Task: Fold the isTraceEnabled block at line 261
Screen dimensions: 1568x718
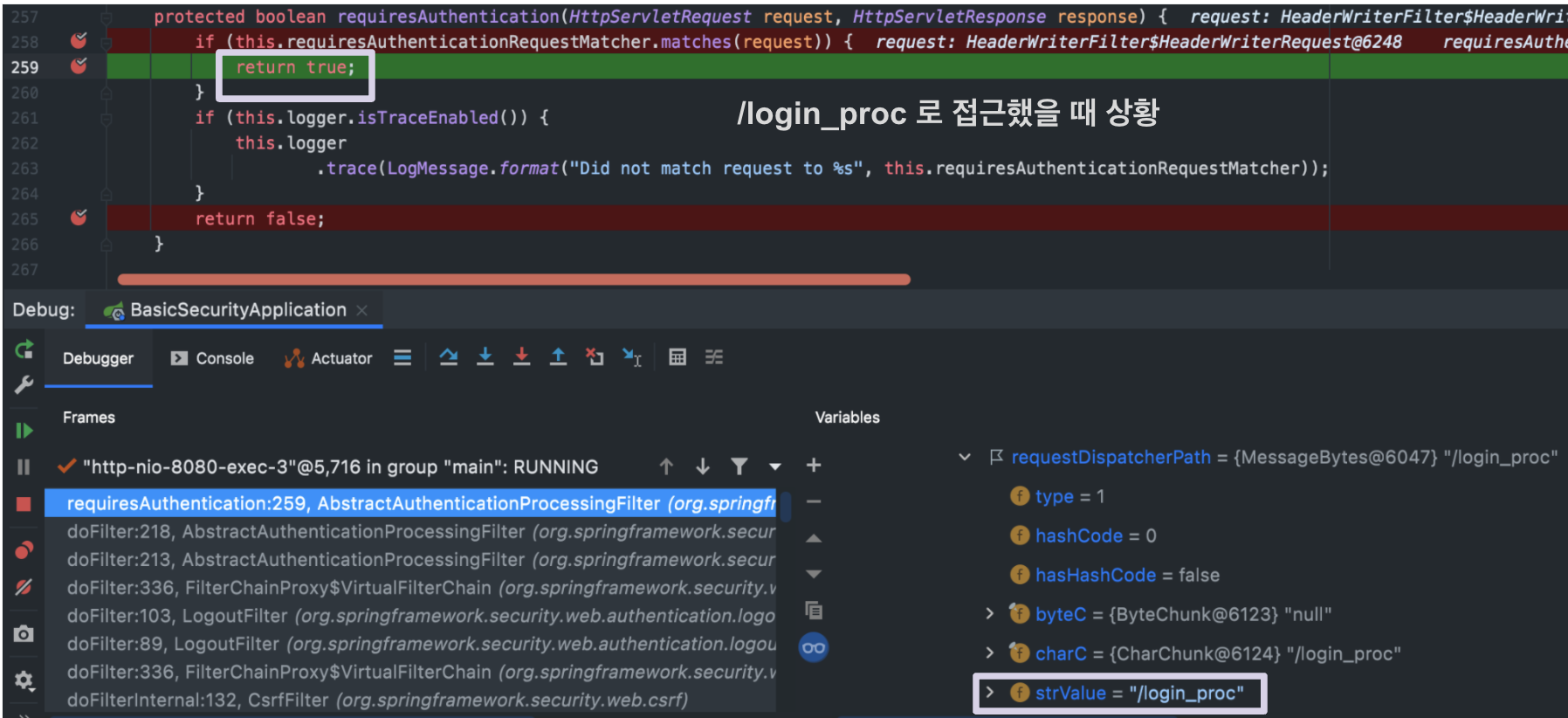Action: (x=106, y=117)
